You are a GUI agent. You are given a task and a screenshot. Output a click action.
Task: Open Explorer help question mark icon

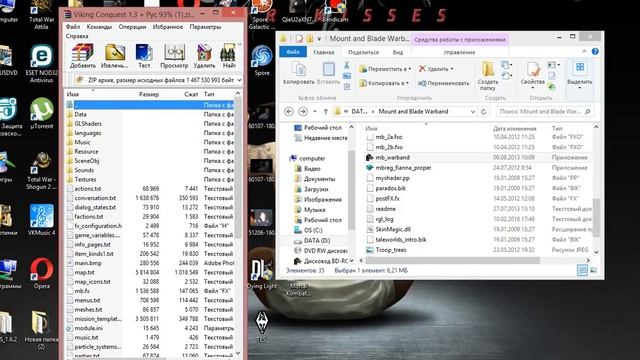[x=595, y=51]
